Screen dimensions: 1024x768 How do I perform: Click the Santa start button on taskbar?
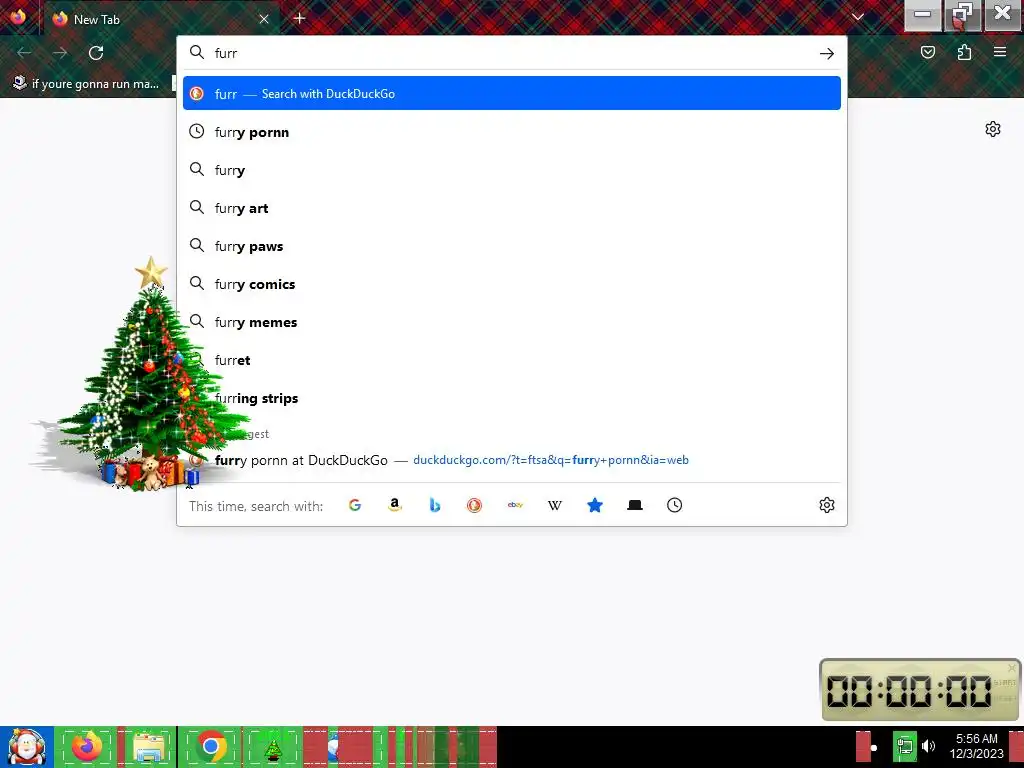click(27, 747)
